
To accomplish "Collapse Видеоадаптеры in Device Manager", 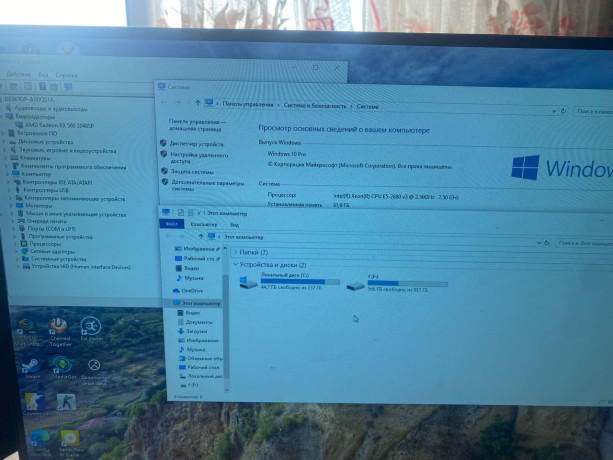I will coord(2,116).
